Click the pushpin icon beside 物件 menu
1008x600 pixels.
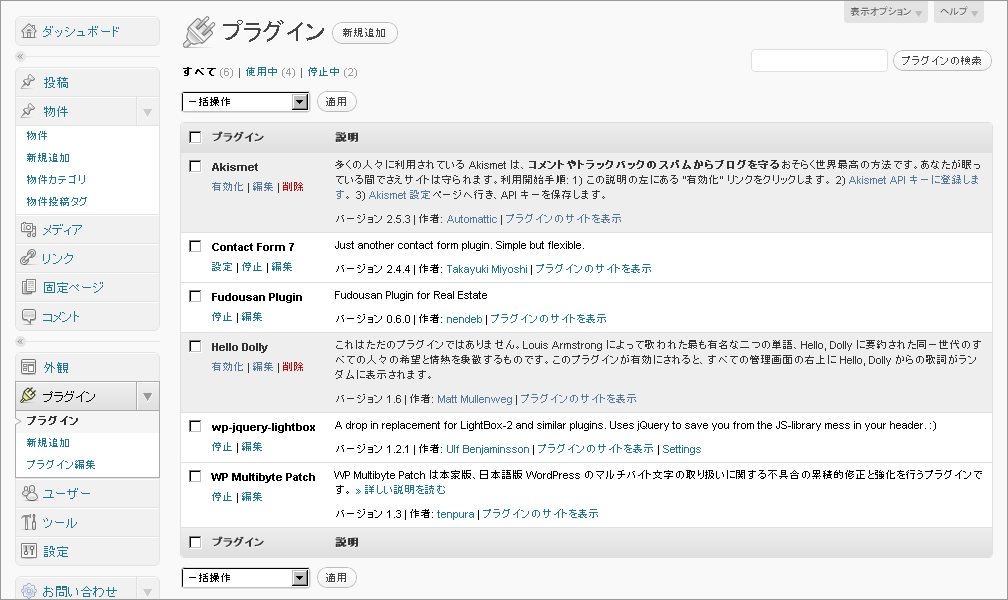pyautogui.click(x=28, y=111)
